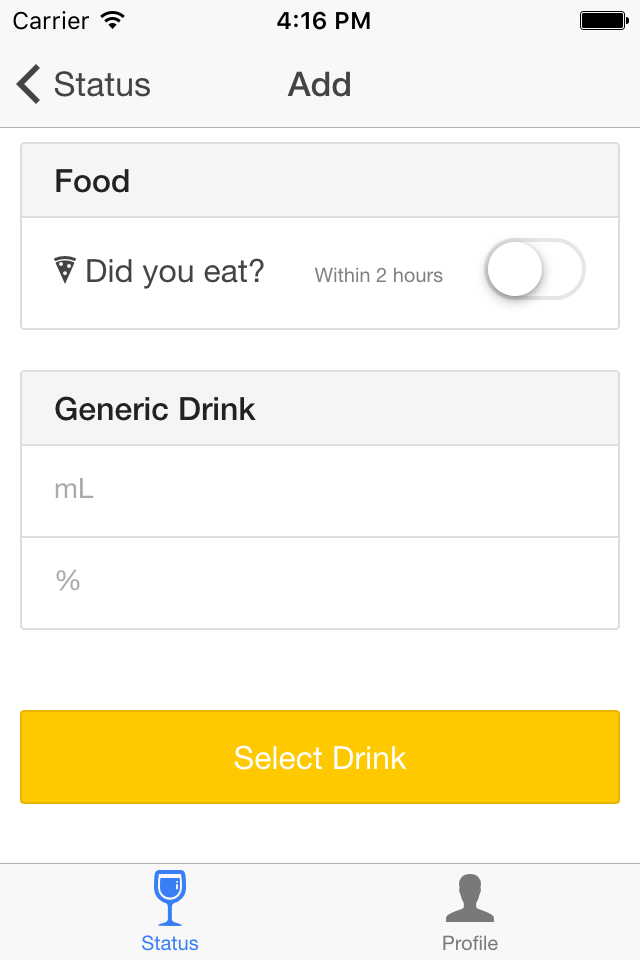
Task: Click the Food section header
Action: pyautogui.click(x=92, y=181)
